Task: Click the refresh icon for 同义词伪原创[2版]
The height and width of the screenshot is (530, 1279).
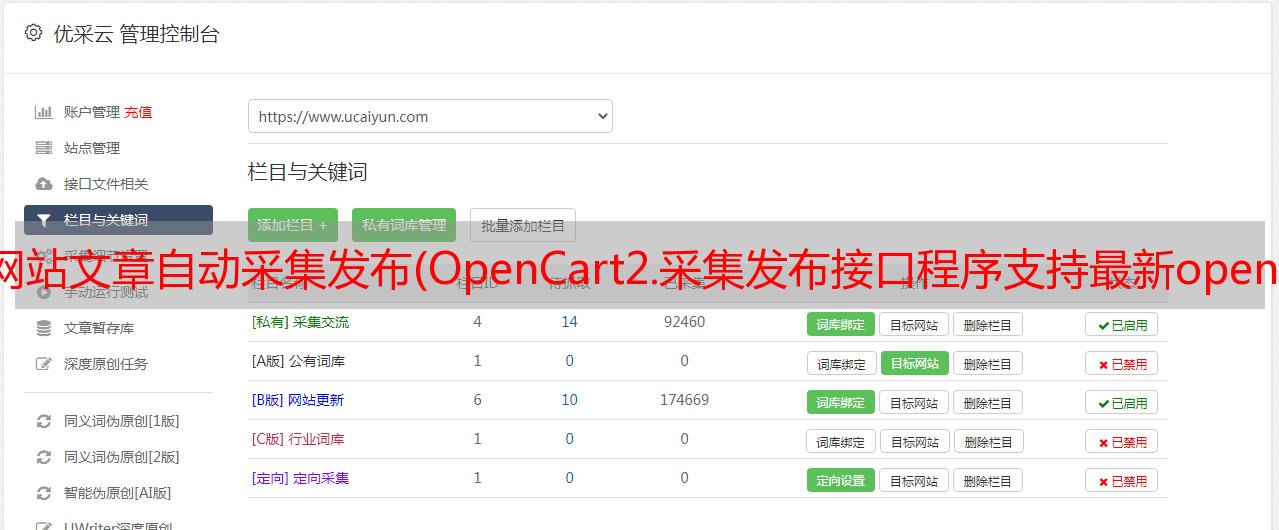Action: pos(43,457)
